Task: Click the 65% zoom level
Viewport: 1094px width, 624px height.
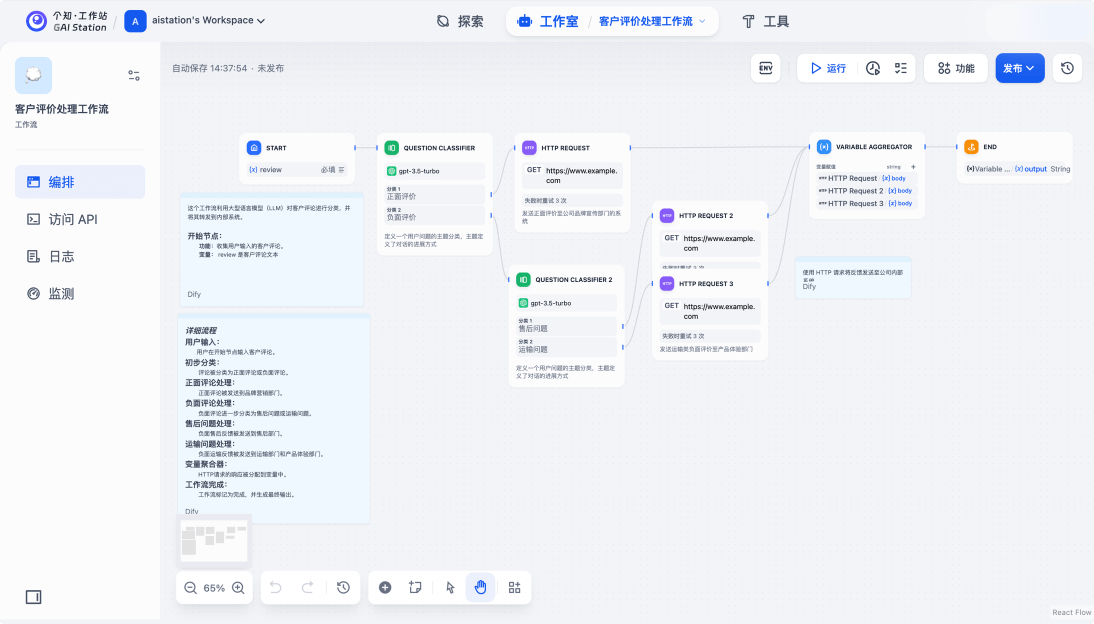Action: pos(214,588)
